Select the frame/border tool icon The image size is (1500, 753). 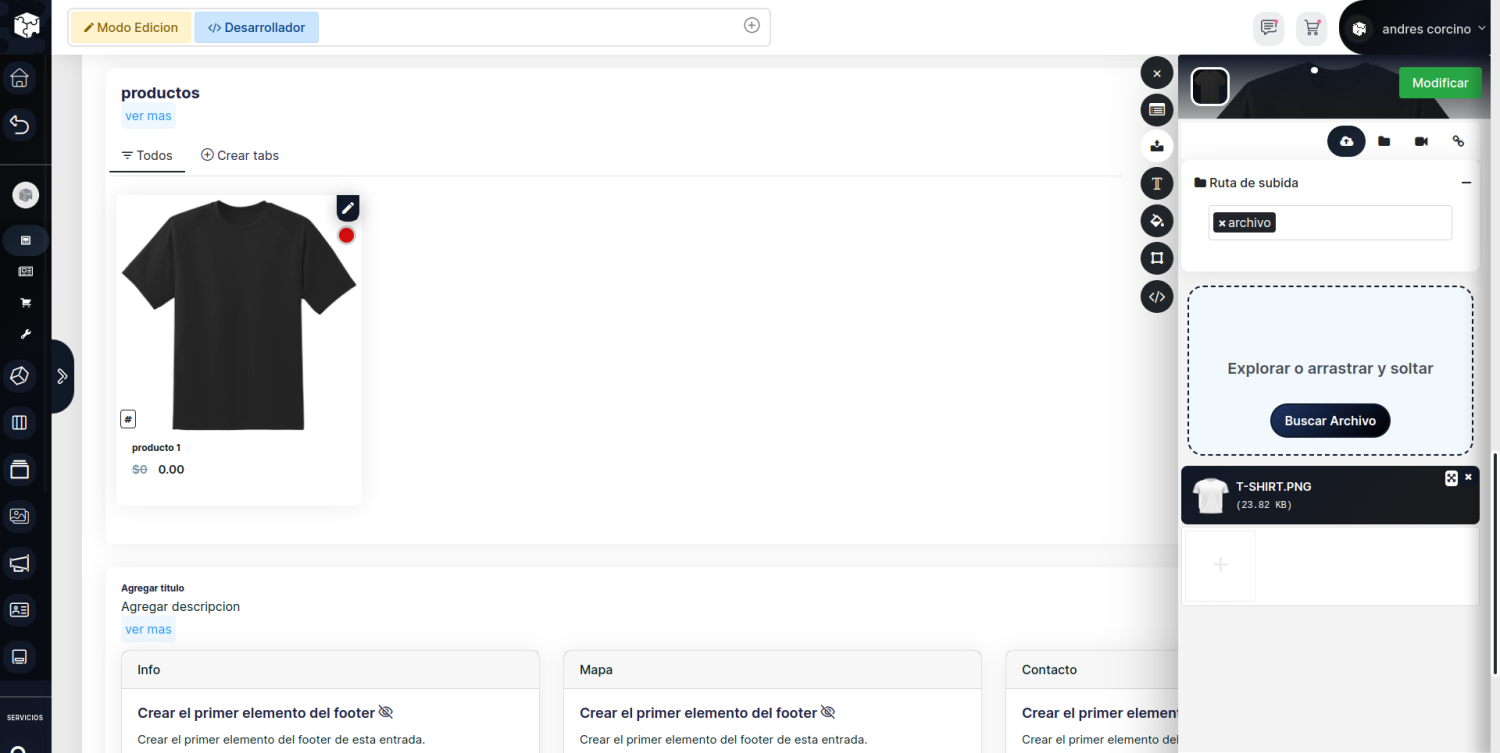click(1157, 258)
